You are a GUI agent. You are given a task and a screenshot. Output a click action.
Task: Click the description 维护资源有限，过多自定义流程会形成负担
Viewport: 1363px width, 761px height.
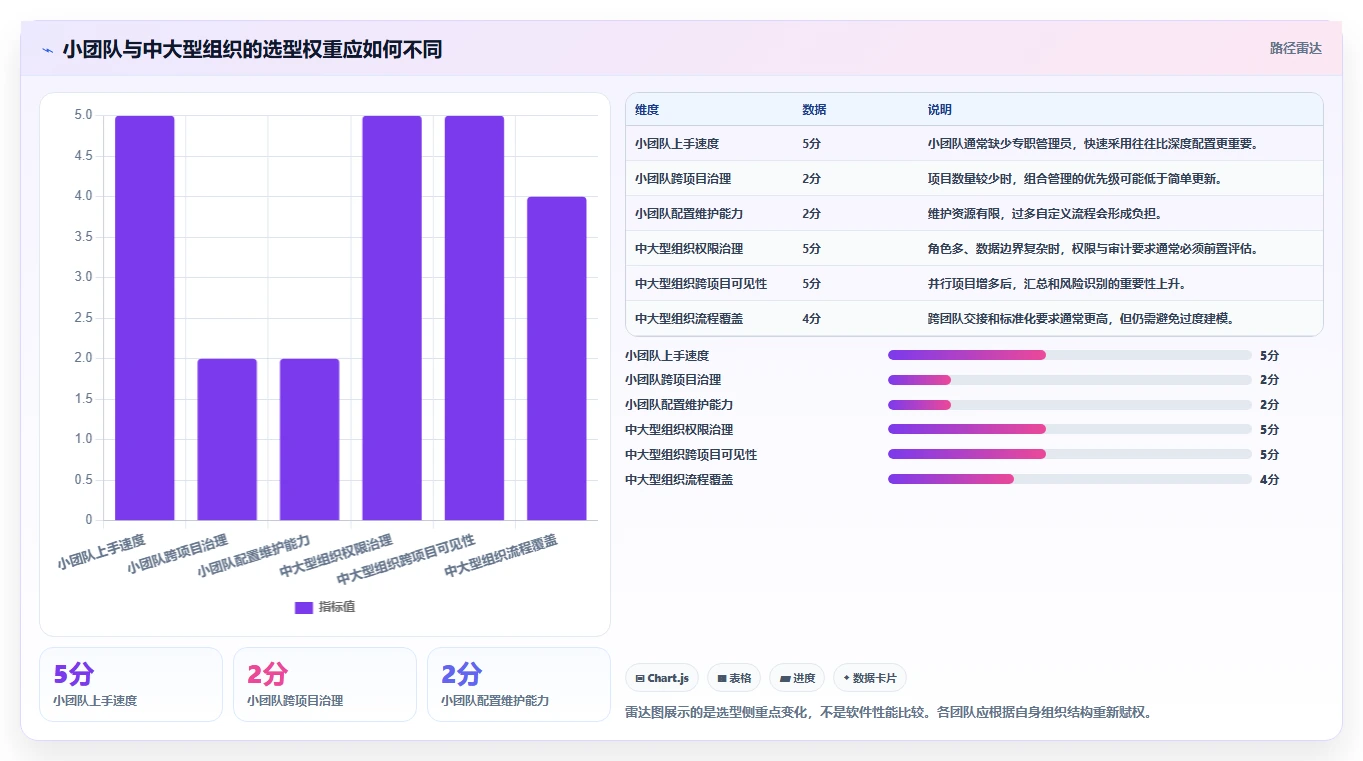(1045, 213)
